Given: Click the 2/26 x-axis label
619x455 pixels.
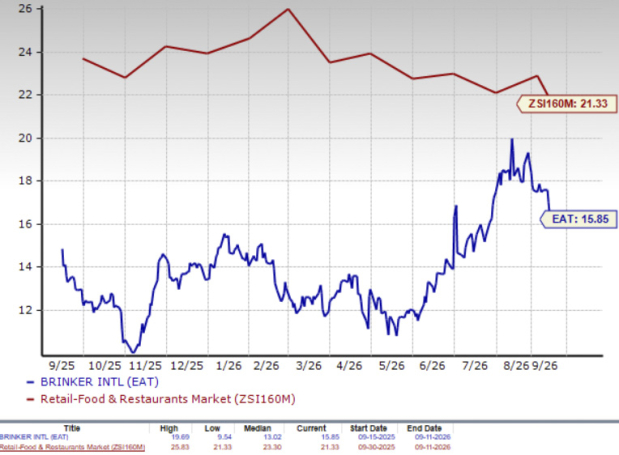Looking at the screenshot, I should pyautogui.click(x=266, y=366).
